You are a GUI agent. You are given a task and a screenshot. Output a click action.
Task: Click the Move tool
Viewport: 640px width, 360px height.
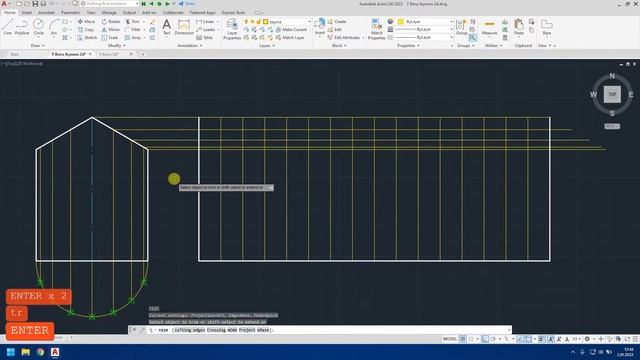click(86, 21)
